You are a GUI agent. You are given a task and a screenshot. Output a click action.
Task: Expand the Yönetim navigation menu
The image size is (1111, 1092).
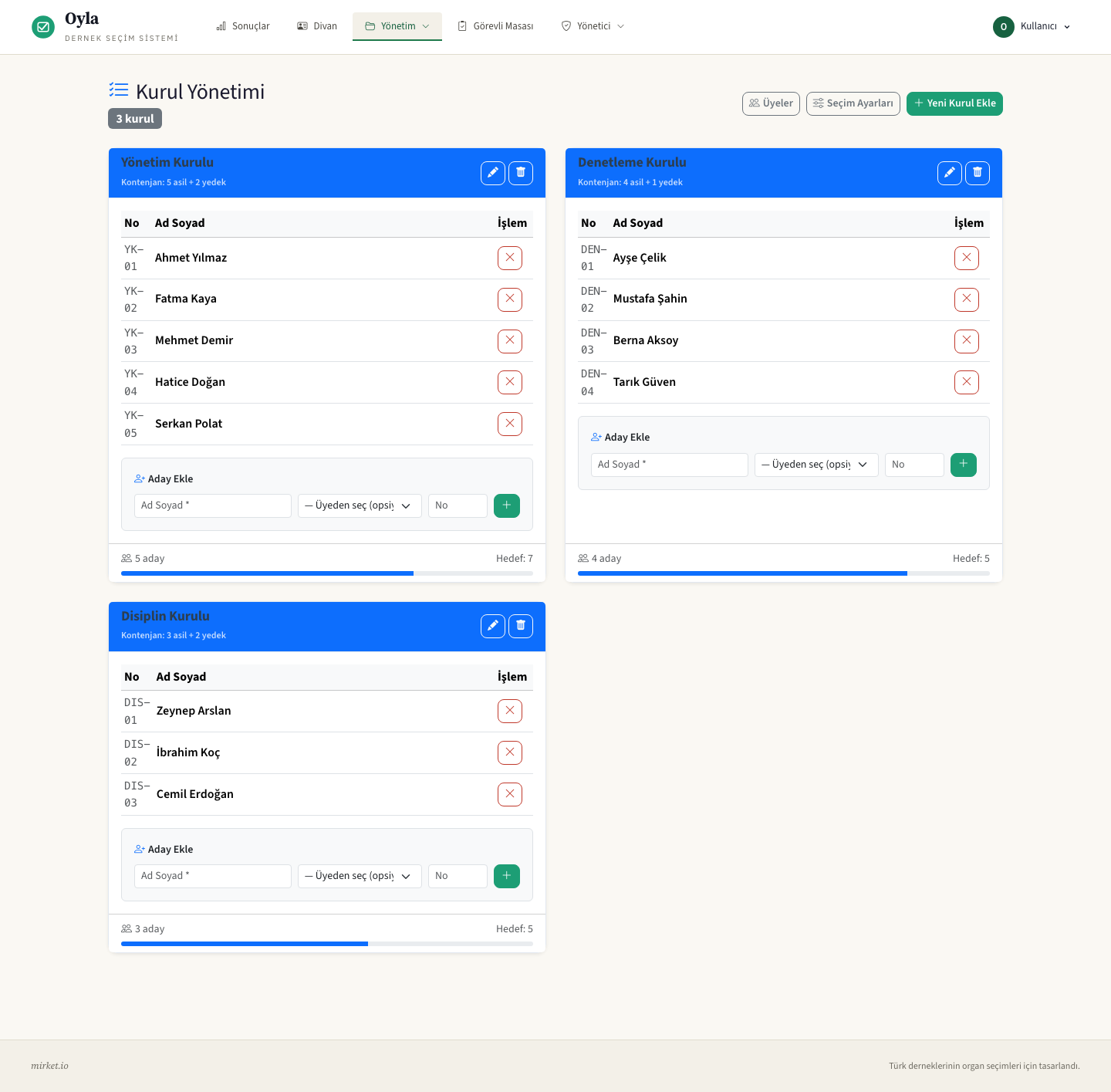[397, 26]
